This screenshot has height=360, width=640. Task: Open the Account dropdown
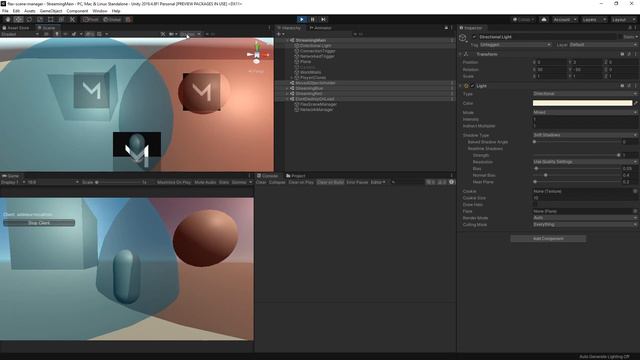(x=565, y=20)
